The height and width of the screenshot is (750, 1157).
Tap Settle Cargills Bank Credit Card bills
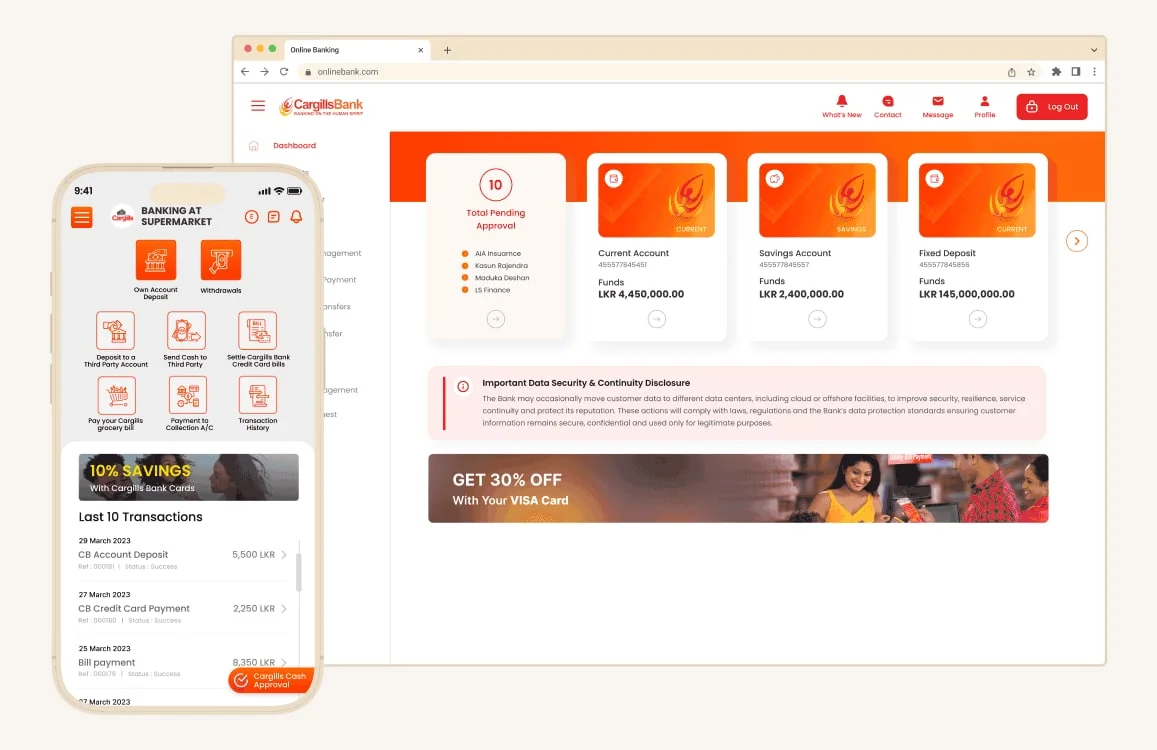pos(258,331)
